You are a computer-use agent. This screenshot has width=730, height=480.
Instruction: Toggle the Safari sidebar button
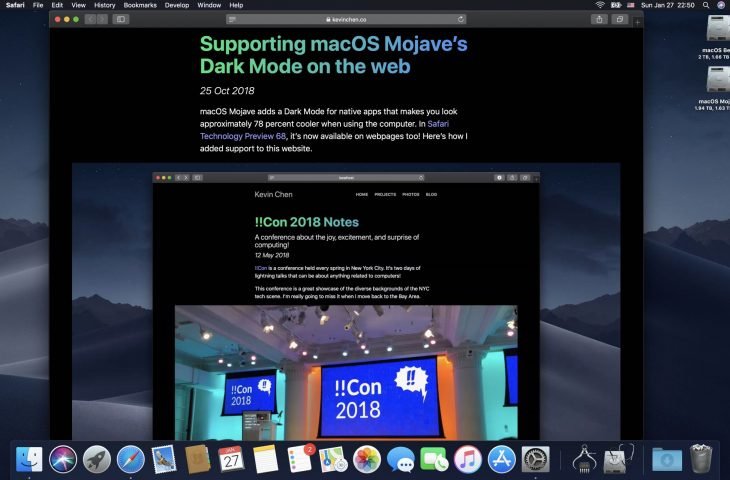click(121, 19)
